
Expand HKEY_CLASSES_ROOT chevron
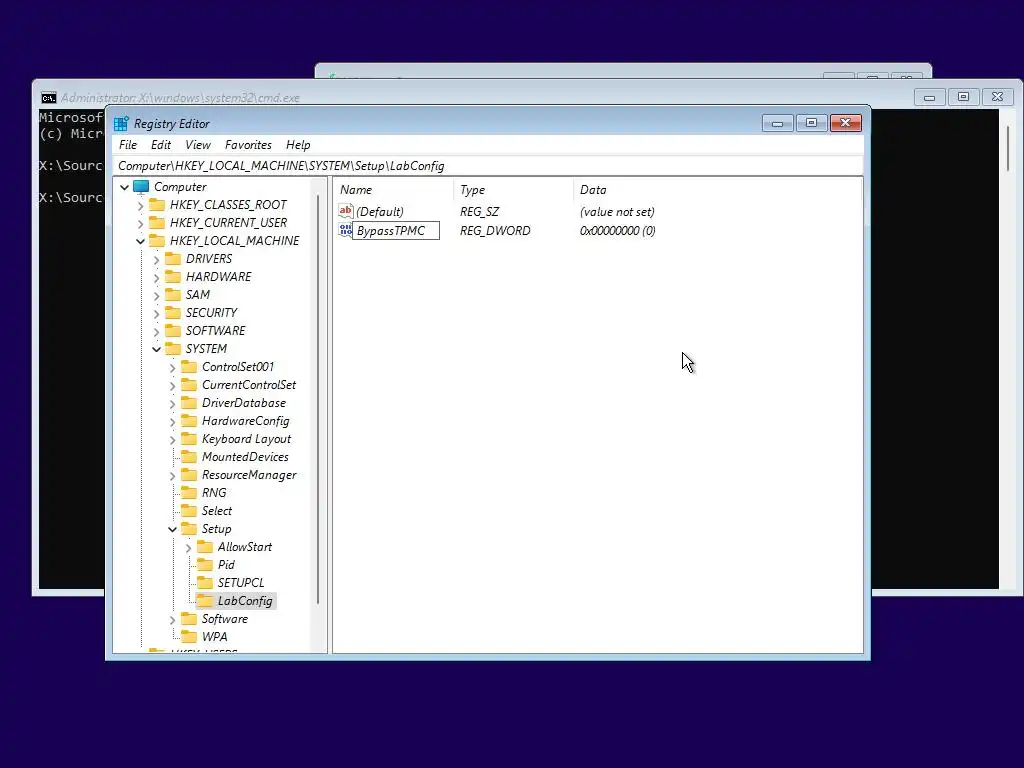(140, 206)
